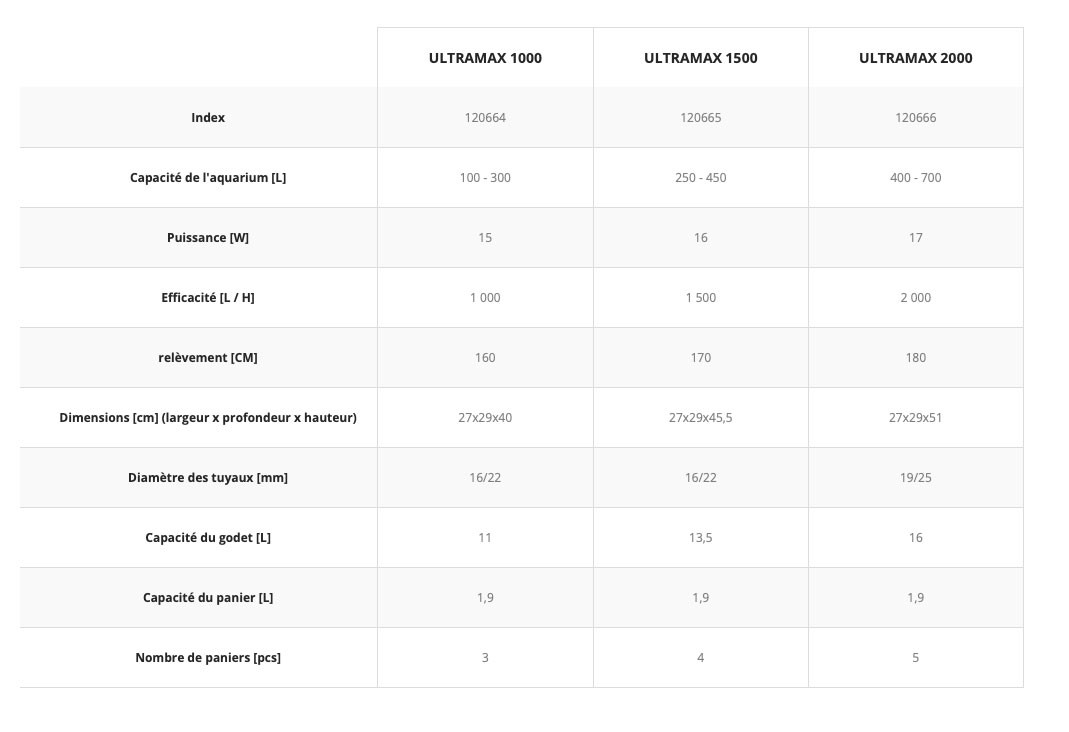
Task: Click the ULTRAMAX 1000 column header
Action: click(485, 58)
